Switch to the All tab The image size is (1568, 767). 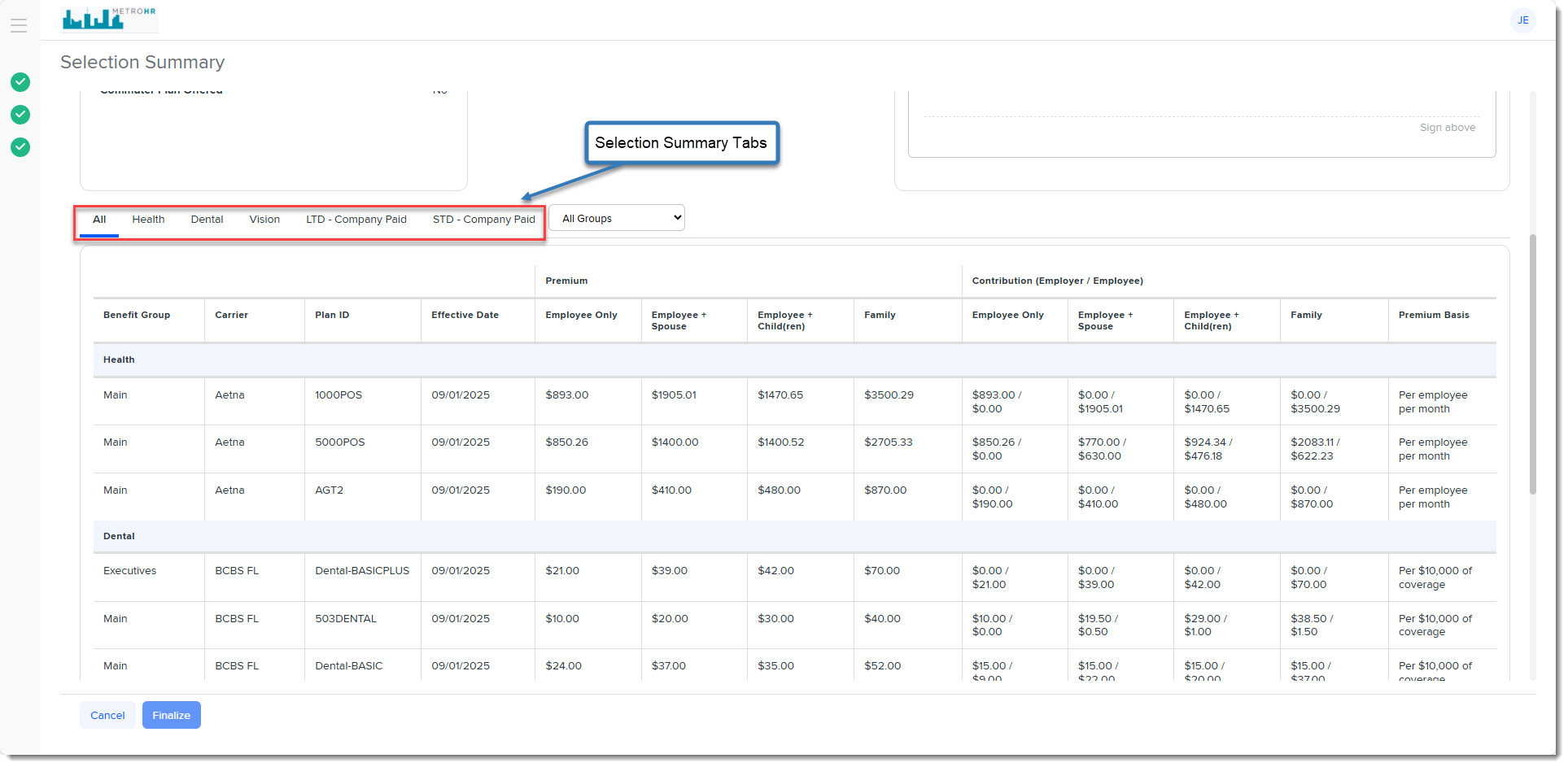point(99,220)
